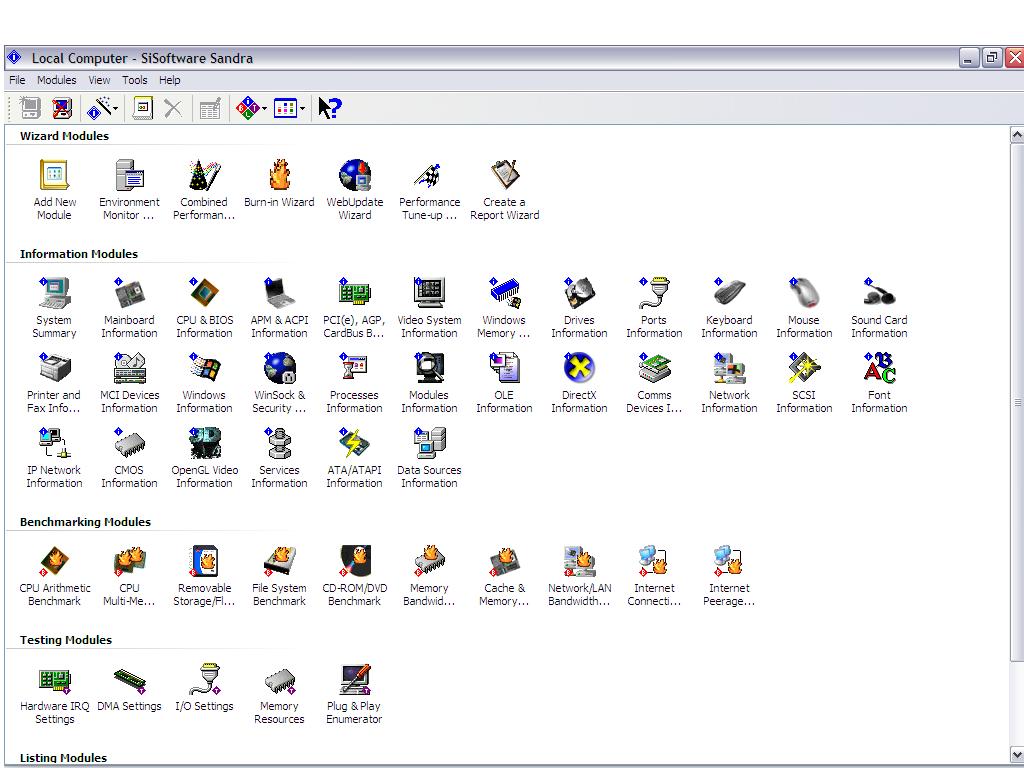Open the Help menu
Screen dimensions: 1024x768
coord(170,80)
